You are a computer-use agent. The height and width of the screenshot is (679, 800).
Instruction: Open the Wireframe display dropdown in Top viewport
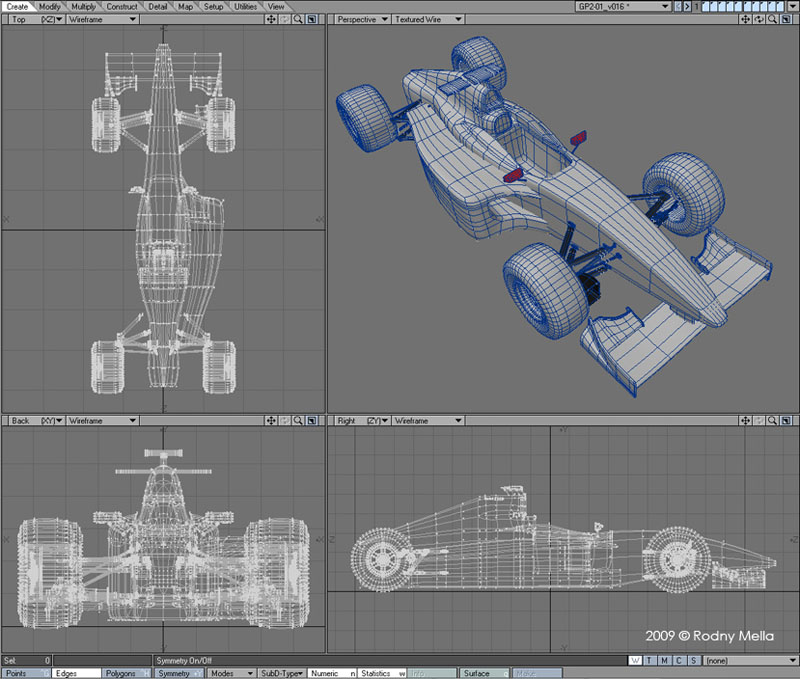[102, 19]
